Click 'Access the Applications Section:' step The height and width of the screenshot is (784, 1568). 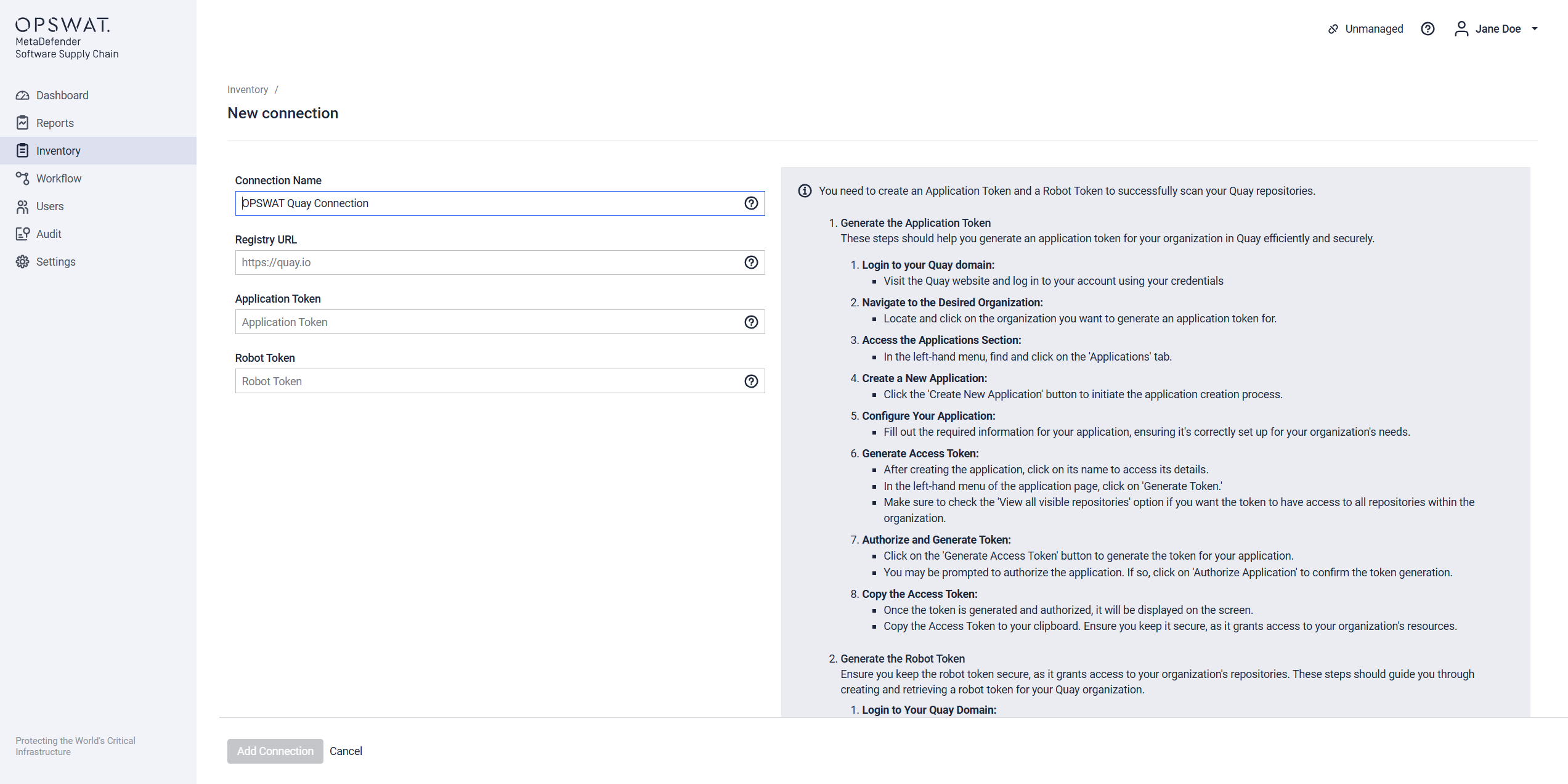coord(941,340)
